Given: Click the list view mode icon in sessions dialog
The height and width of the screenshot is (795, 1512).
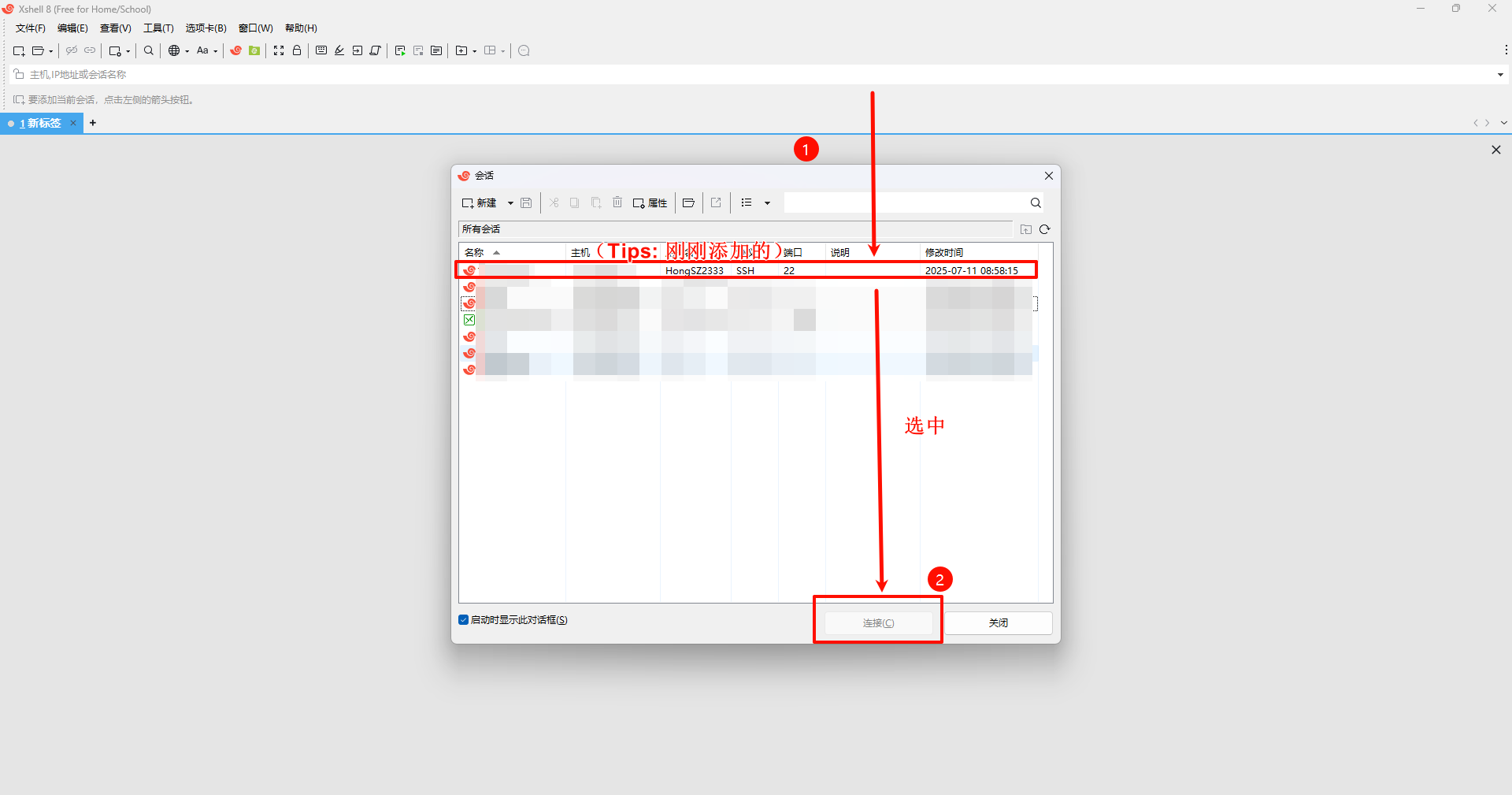Looking at the screenshot, I should pos(747,202).
